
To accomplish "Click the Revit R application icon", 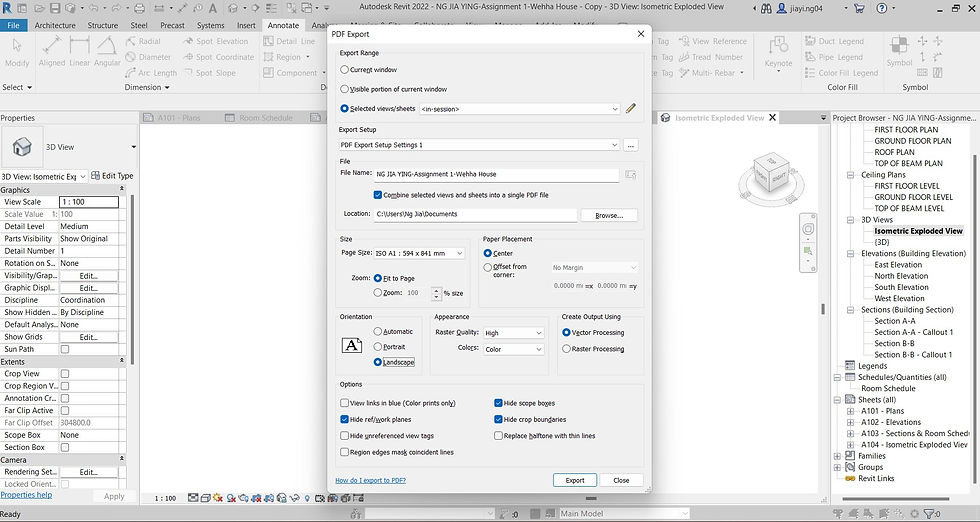I will (7, 8).
